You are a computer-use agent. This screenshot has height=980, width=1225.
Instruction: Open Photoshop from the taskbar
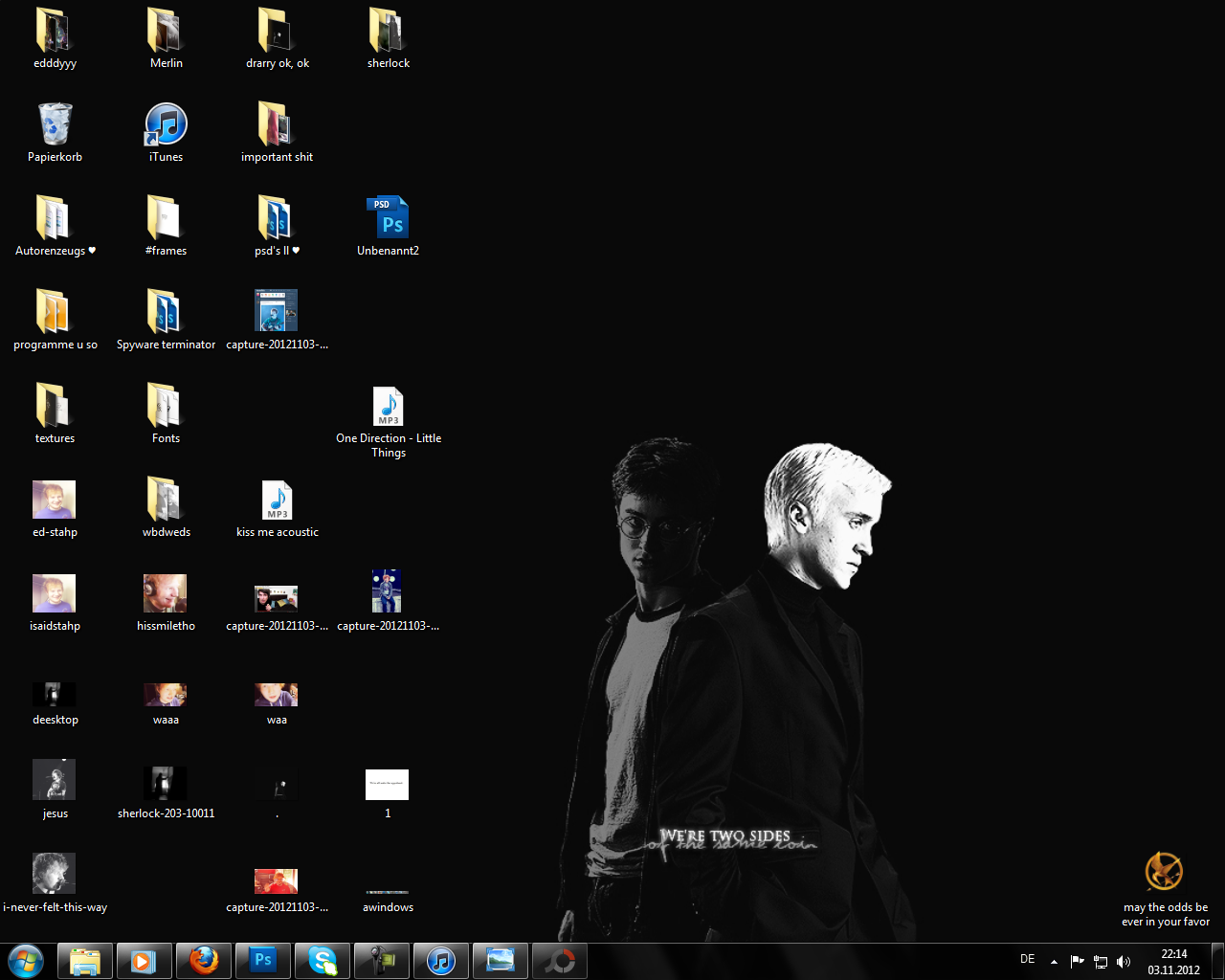[263, 960]
